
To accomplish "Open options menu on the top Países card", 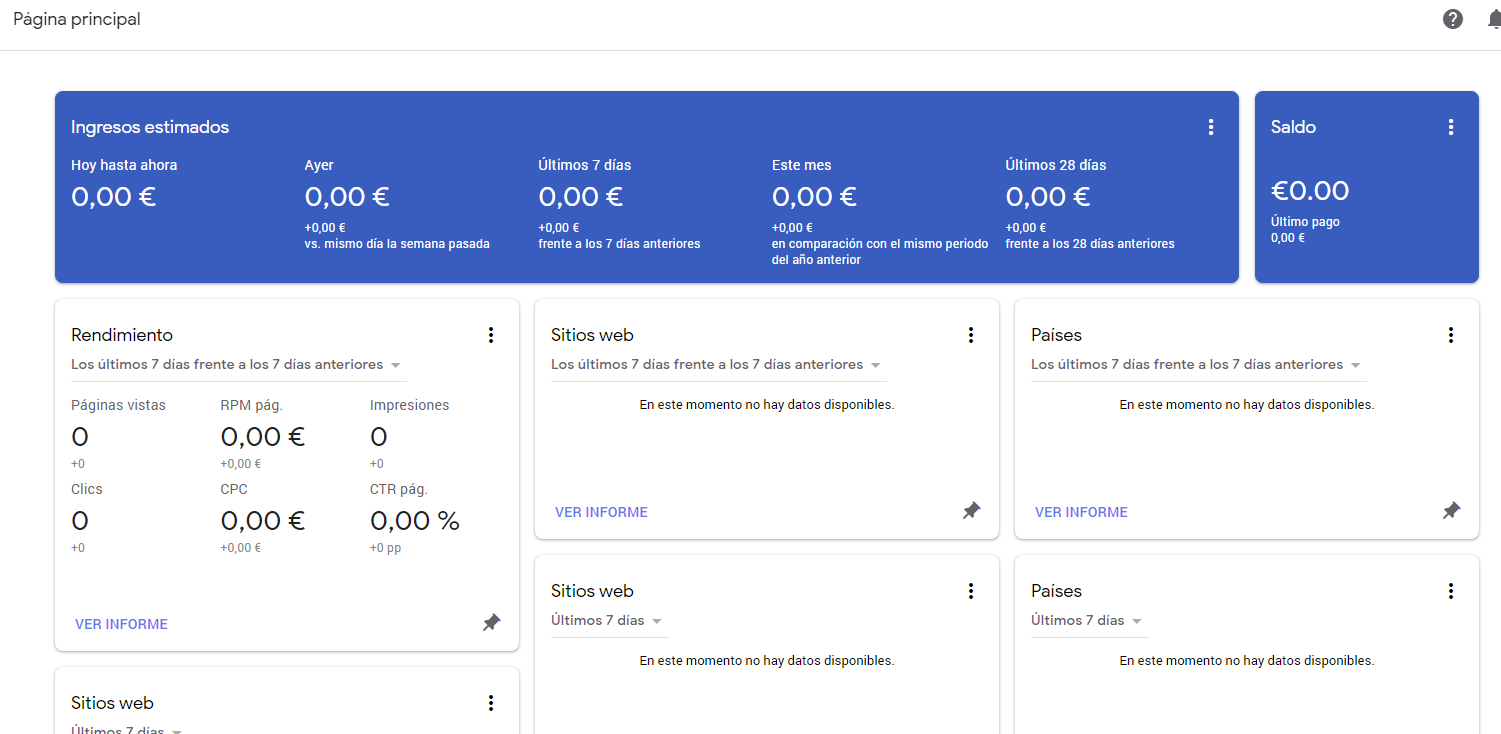I will (x=1451, y=335).
